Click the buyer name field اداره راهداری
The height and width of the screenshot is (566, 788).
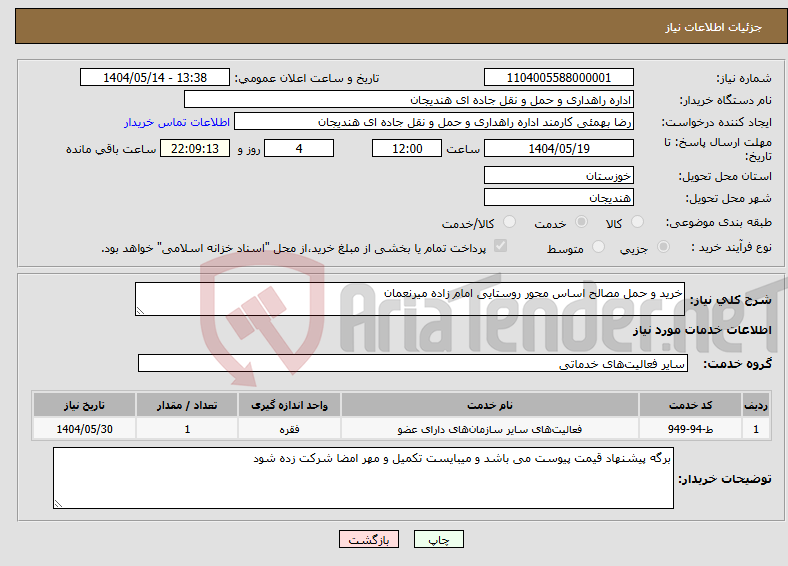tap(409, 100)
